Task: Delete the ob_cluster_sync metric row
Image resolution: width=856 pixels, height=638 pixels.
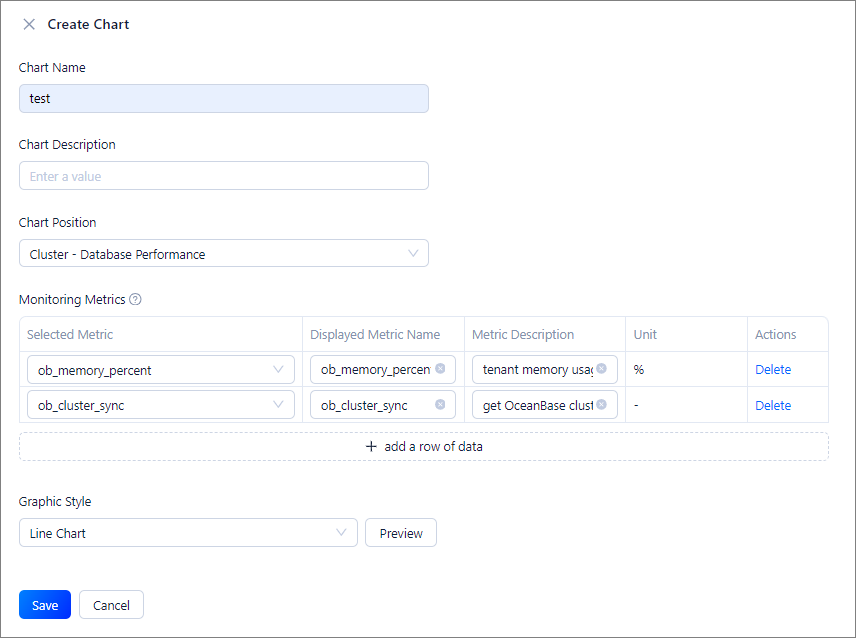Action: 773,405
